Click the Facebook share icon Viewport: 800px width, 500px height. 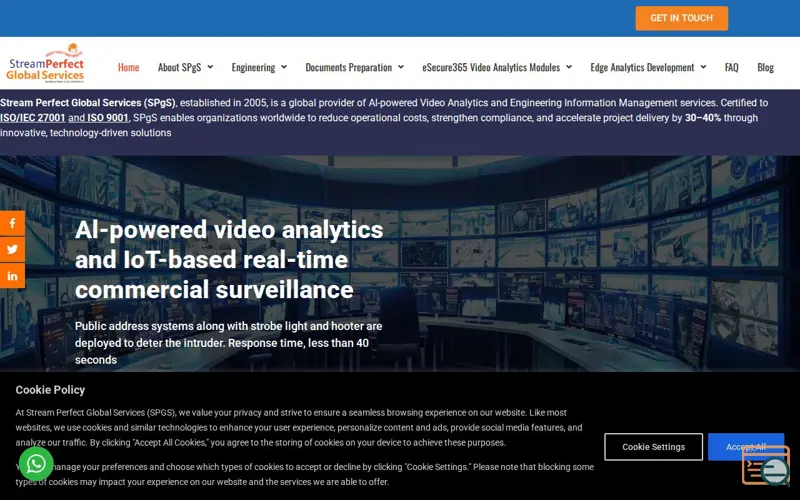click(x=12, y=223)
